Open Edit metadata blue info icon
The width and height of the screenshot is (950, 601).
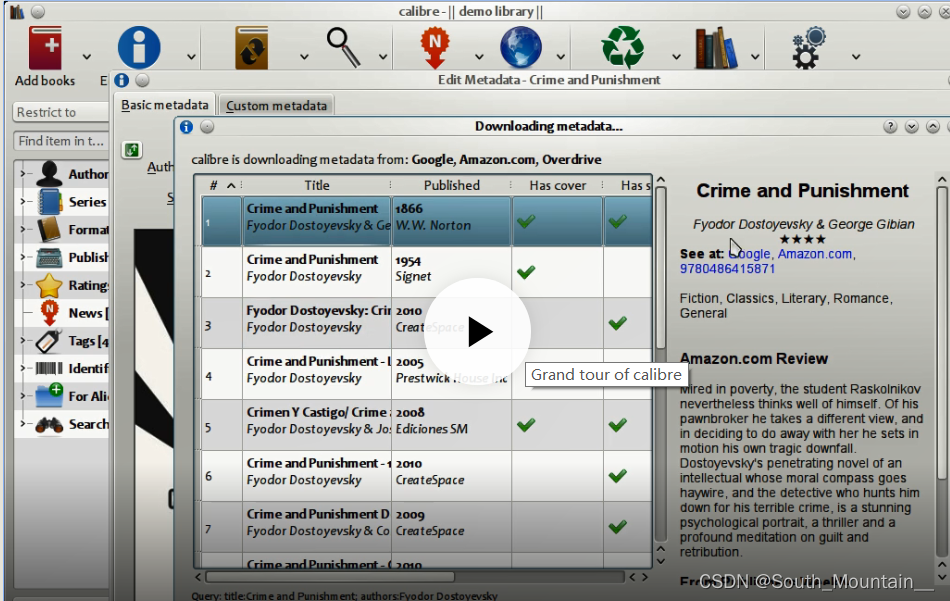[139, 47]
